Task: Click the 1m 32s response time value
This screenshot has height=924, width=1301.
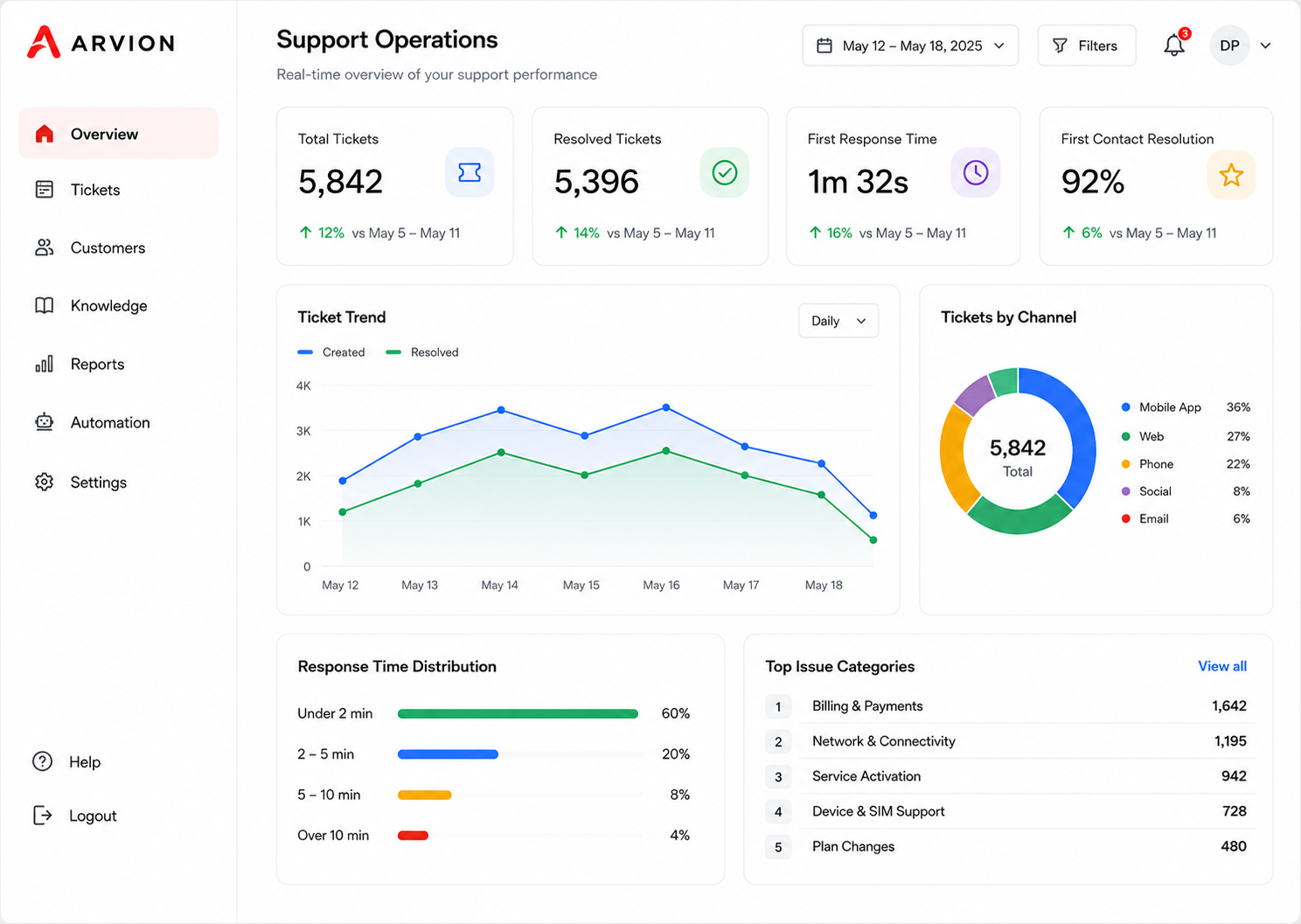Action: 858,182
